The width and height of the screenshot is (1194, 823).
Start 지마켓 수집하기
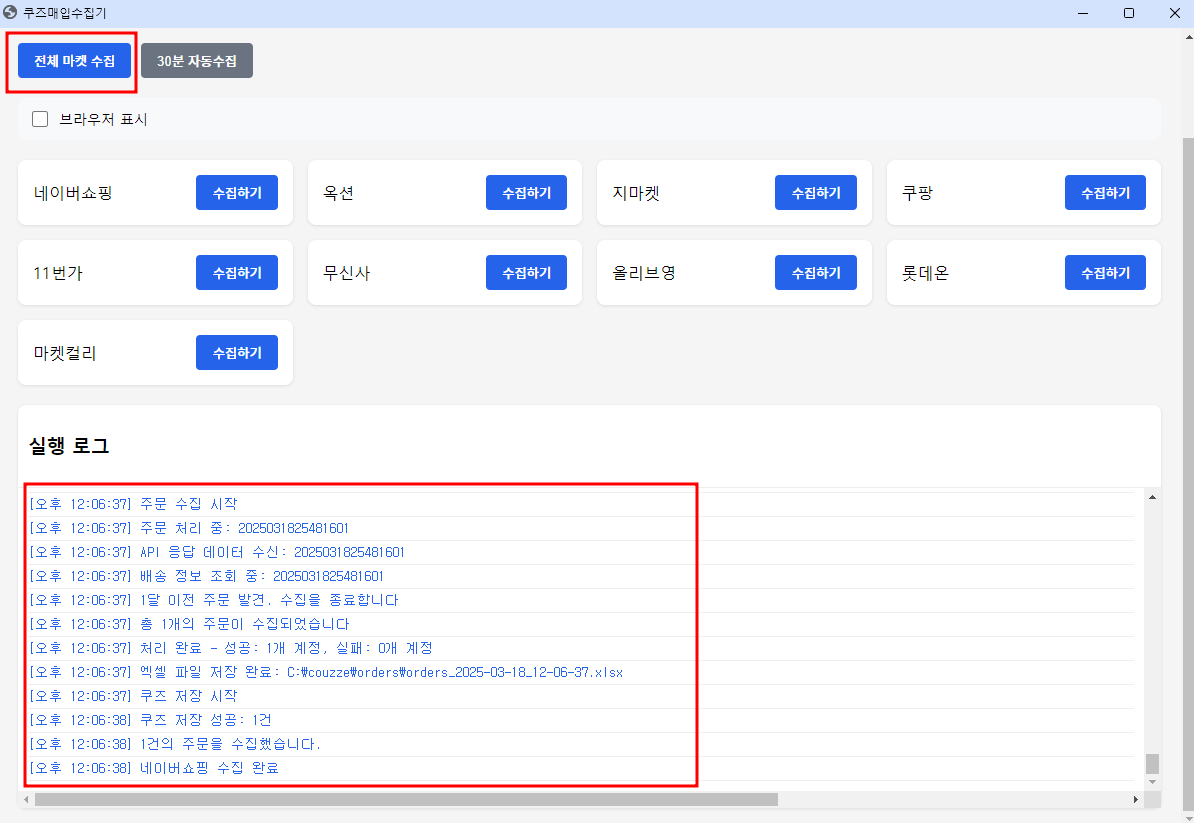coord(816,193)
